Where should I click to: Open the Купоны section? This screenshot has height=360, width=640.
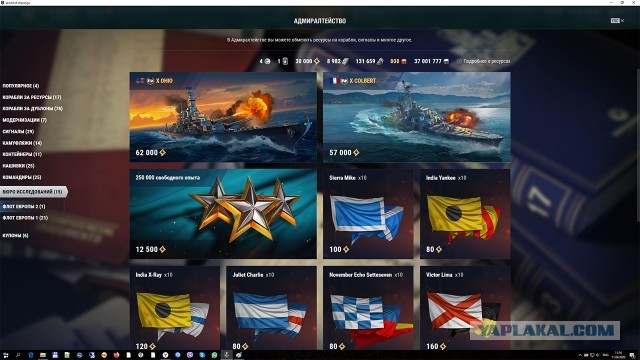click(x=15, y=236)
